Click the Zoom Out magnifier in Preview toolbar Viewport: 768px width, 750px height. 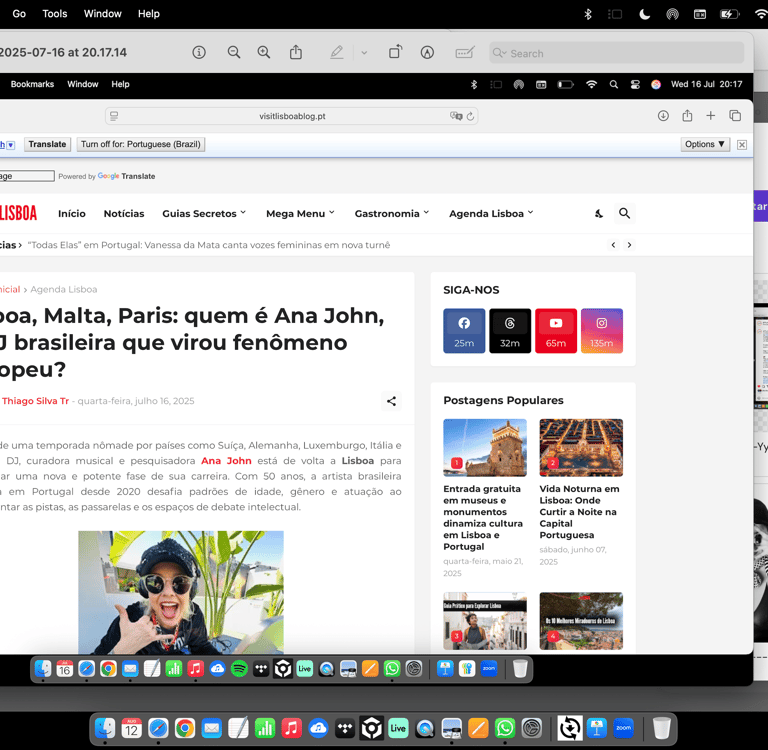(234, 52)
